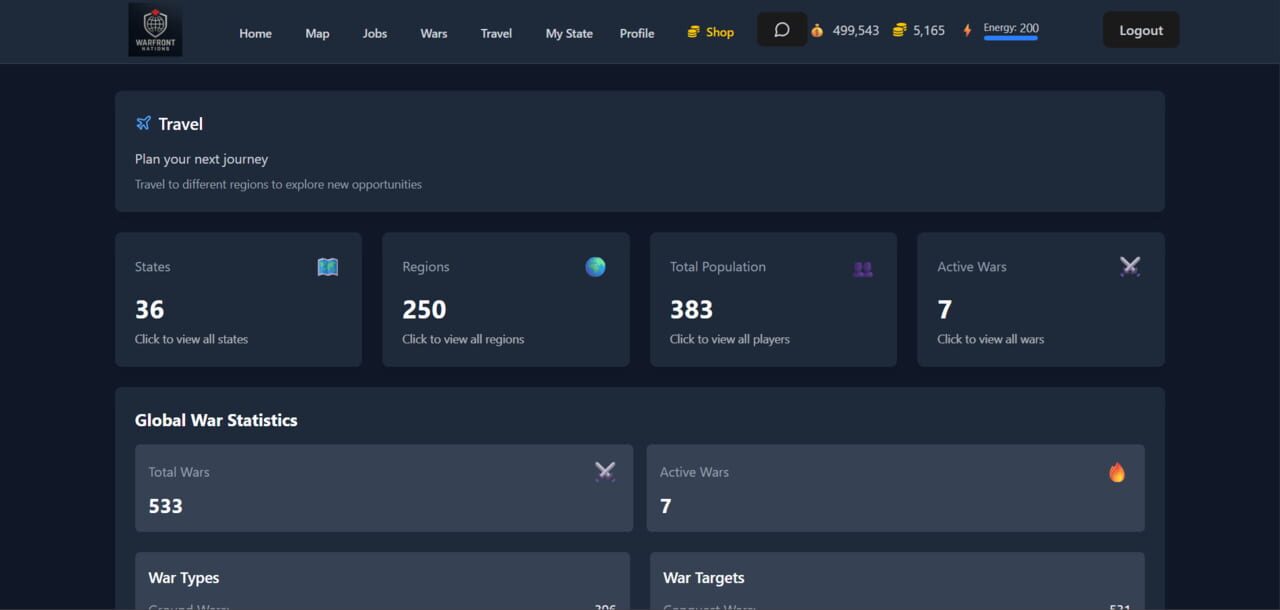Viewport: 1280px width, 610px height.
Task: Click the airplane icon beside Travel heading
Action: click(x=143, y=123)
